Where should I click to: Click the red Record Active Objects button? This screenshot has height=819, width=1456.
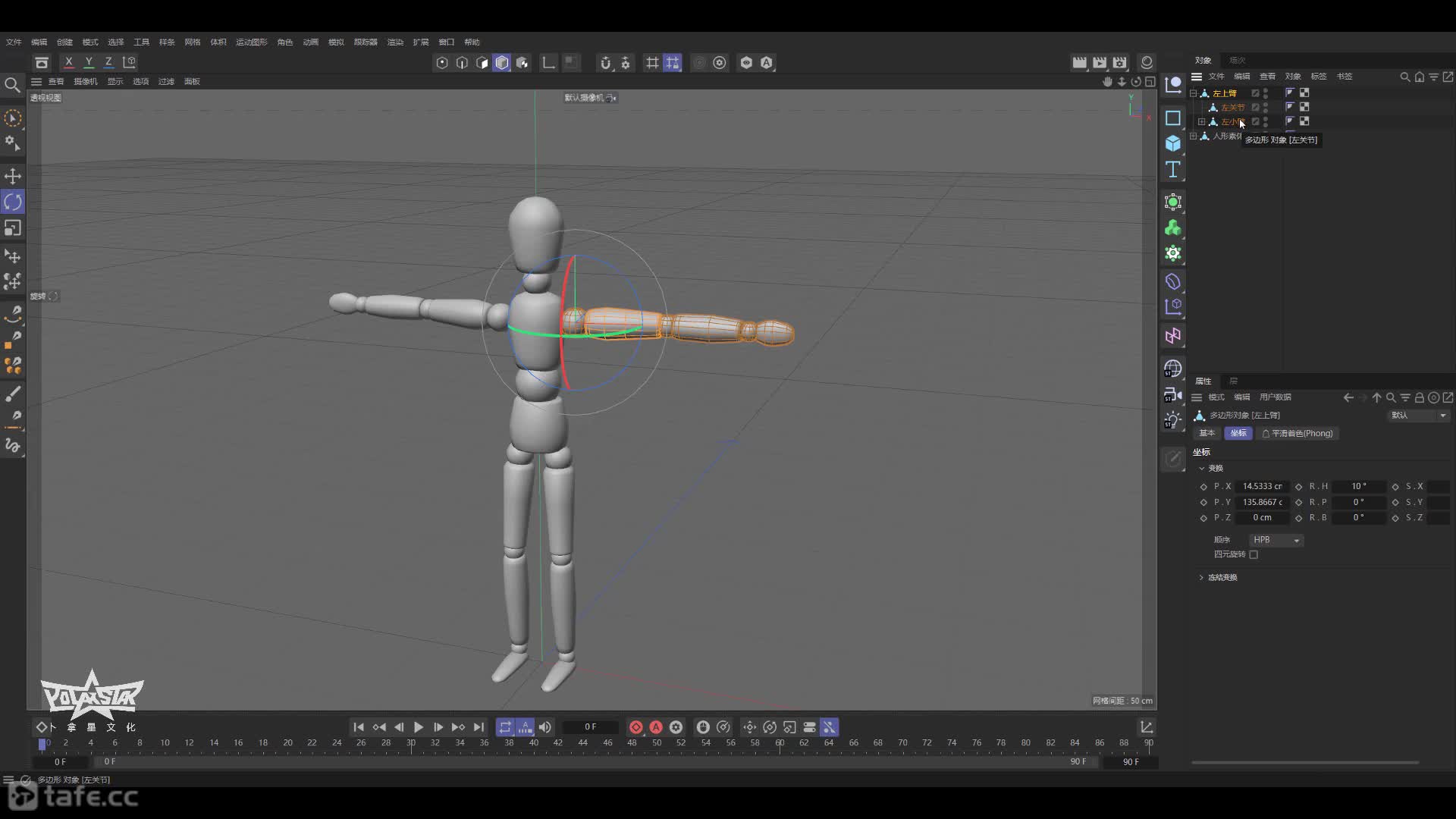click(x=636, y=727)
